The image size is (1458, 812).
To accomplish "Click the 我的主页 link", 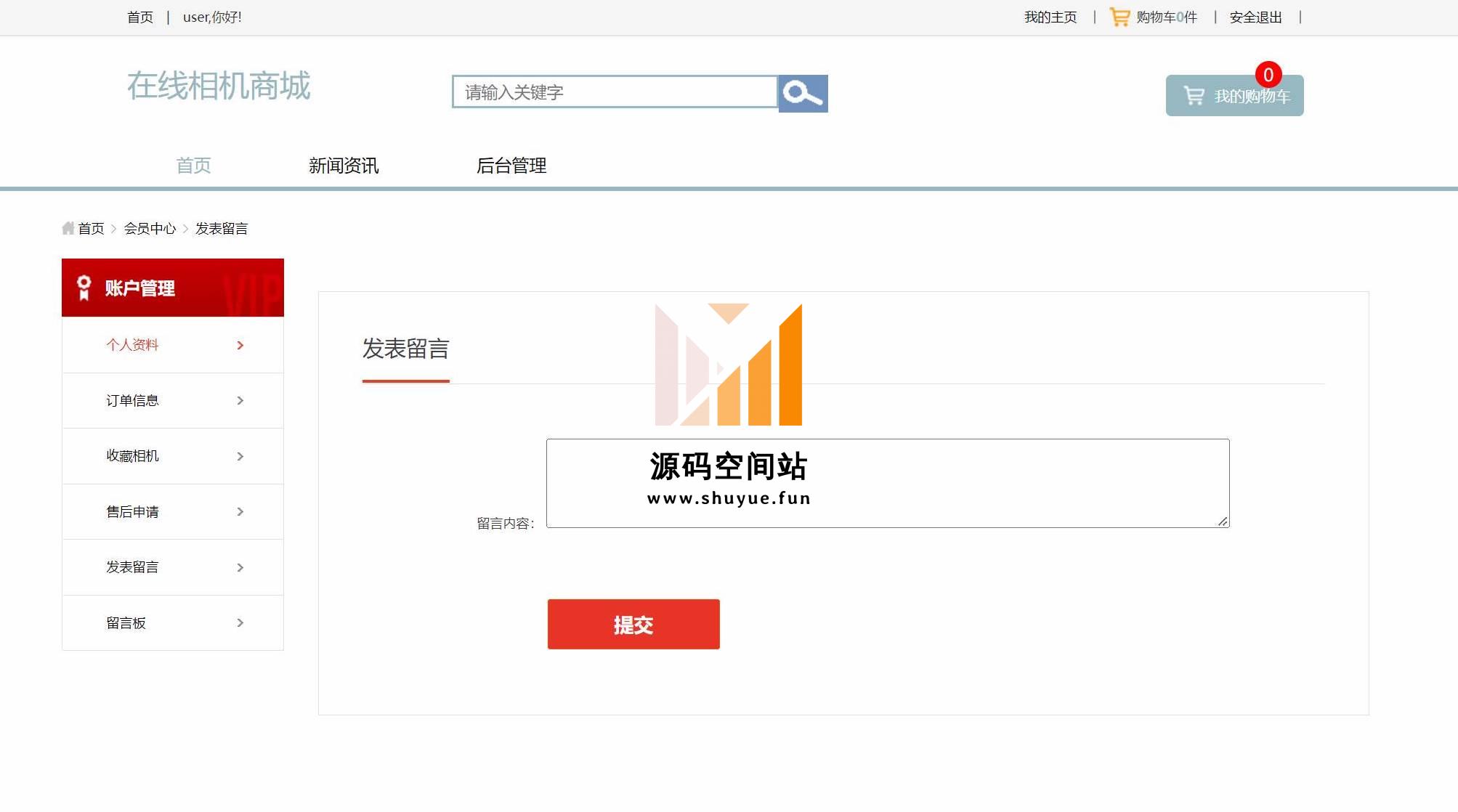I will (1050, 17).
